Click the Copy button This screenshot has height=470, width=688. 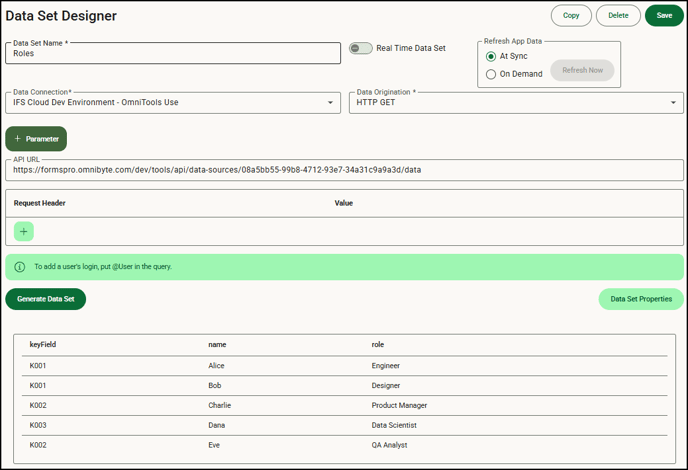point(571,15)
